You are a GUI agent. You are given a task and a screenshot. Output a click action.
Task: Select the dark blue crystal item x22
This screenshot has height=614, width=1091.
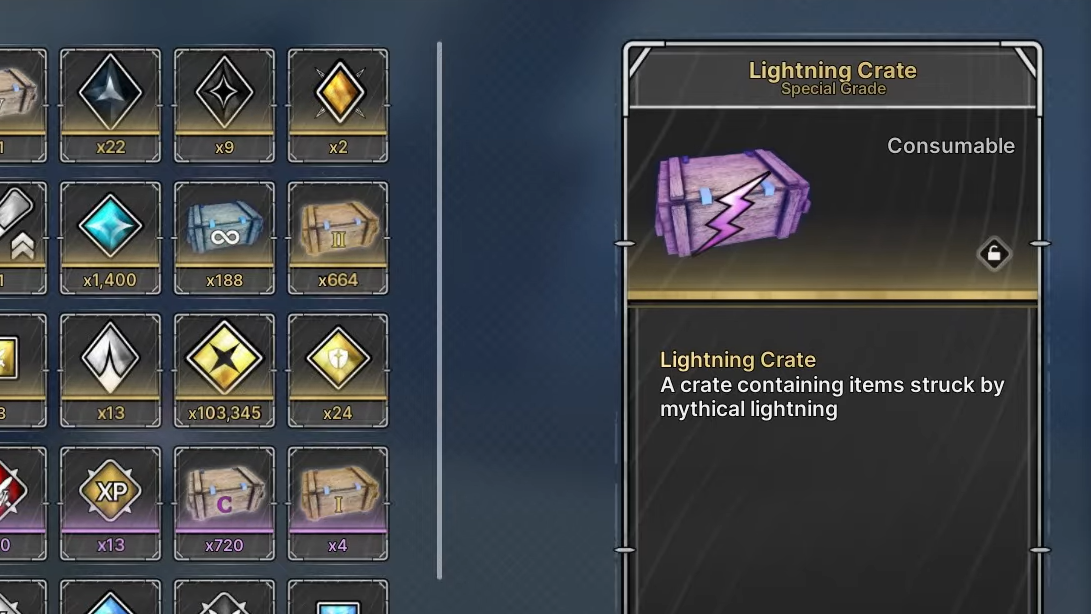[110, 105]
